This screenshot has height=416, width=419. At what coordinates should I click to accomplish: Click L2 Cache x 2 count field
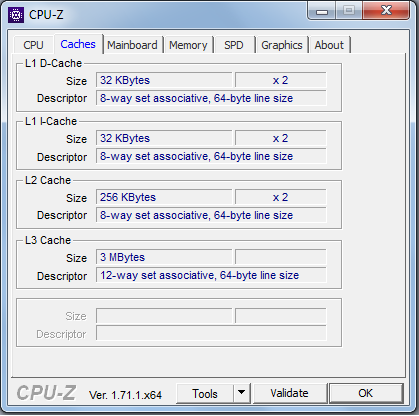tap(281, 197)
